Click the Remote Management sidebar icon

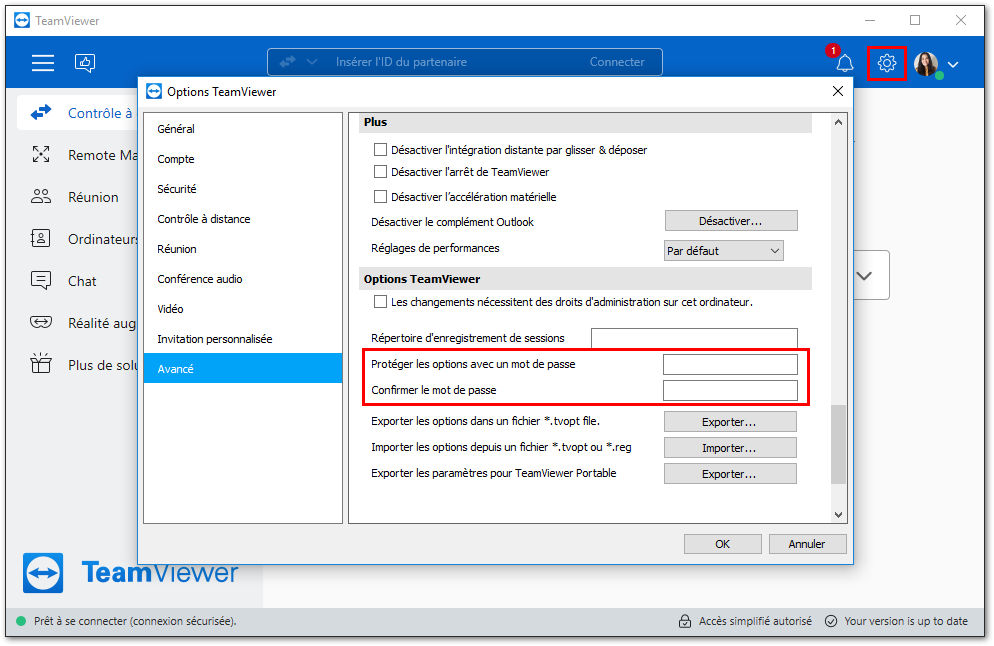point(41,155)
